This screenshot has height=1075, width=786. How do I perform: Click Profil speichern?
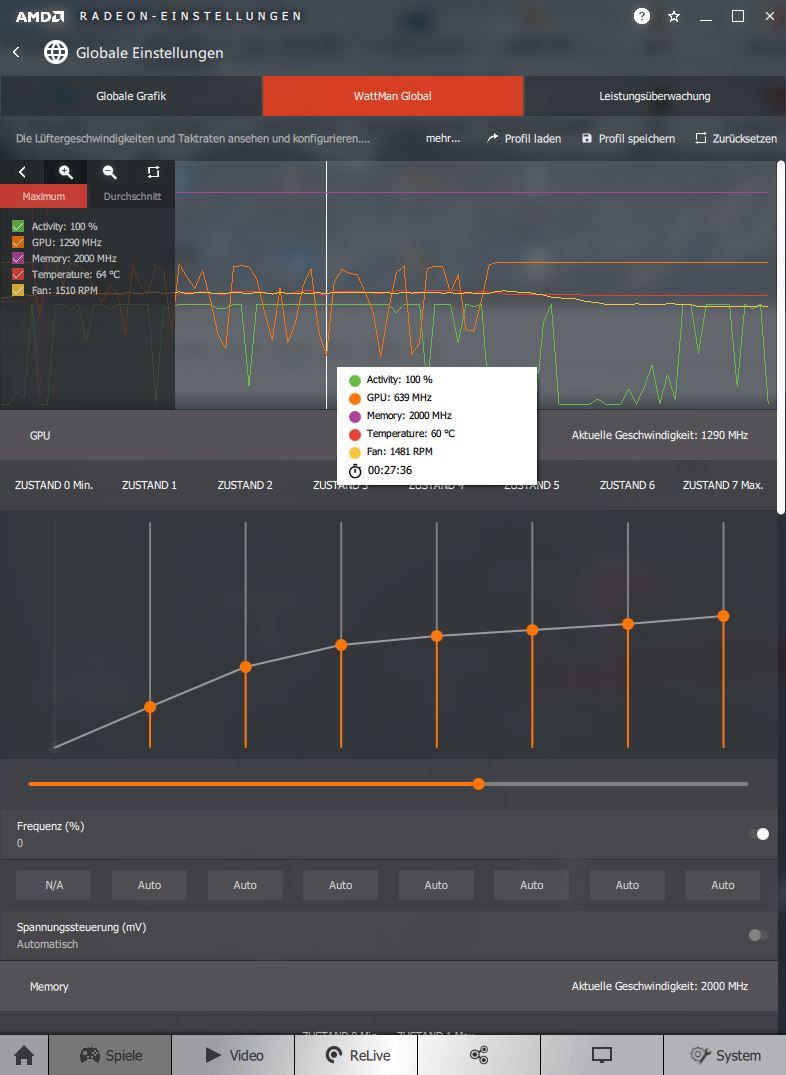tap(628, 138)
